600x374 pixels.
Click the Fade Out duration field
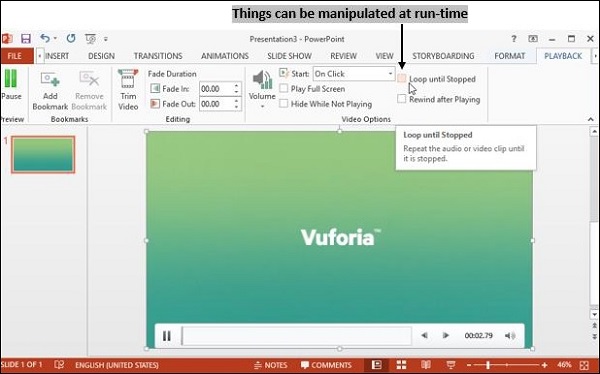click(x=216, y=104)
